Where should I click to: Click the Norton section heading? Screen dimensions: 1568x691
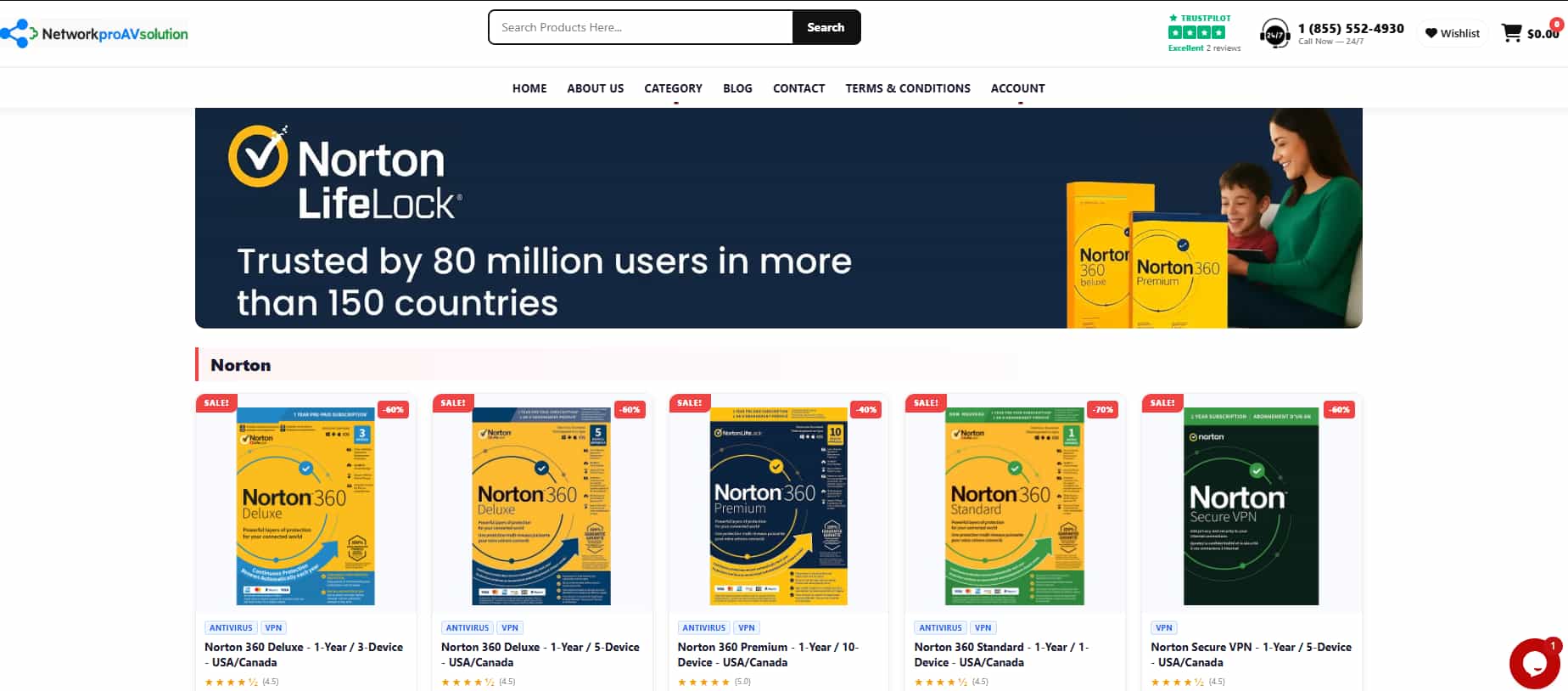coord(241,365)
